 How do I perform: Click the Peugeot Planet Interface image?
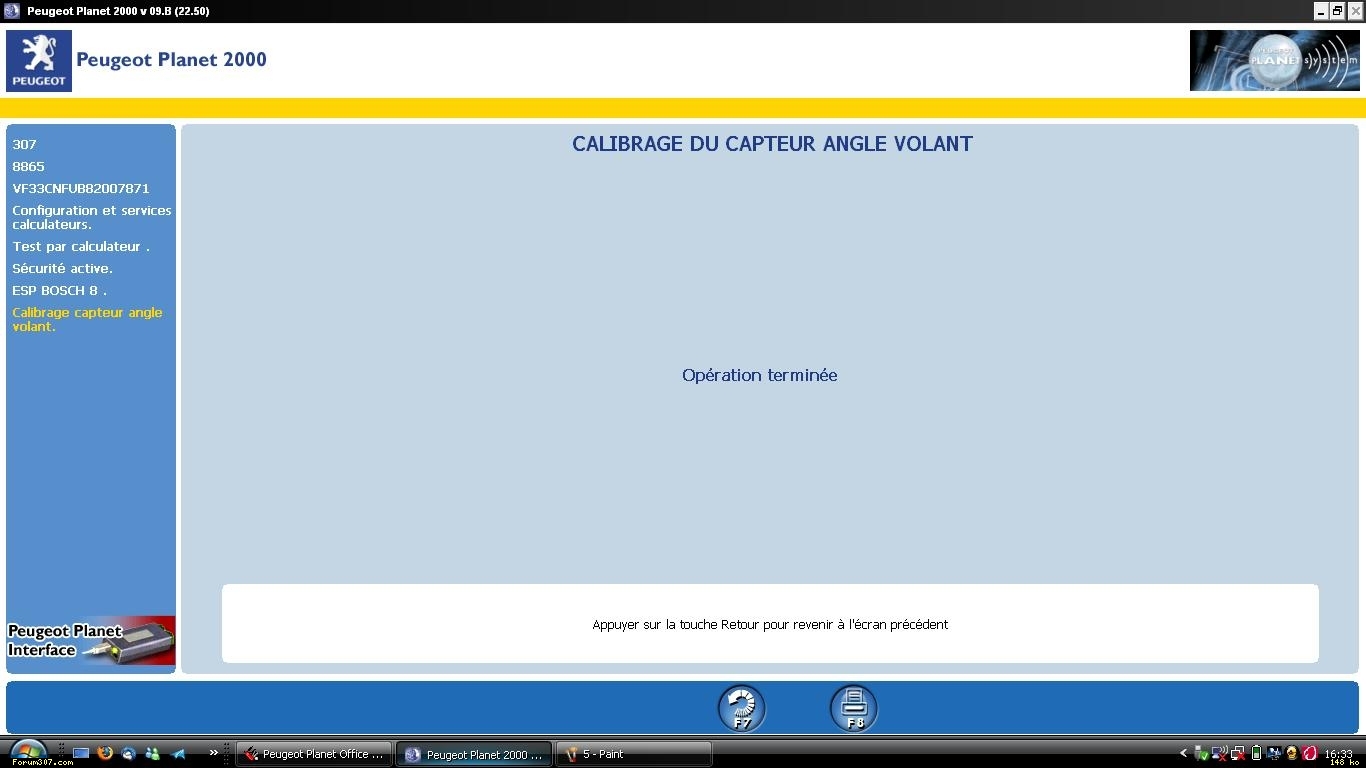(91, 641)
